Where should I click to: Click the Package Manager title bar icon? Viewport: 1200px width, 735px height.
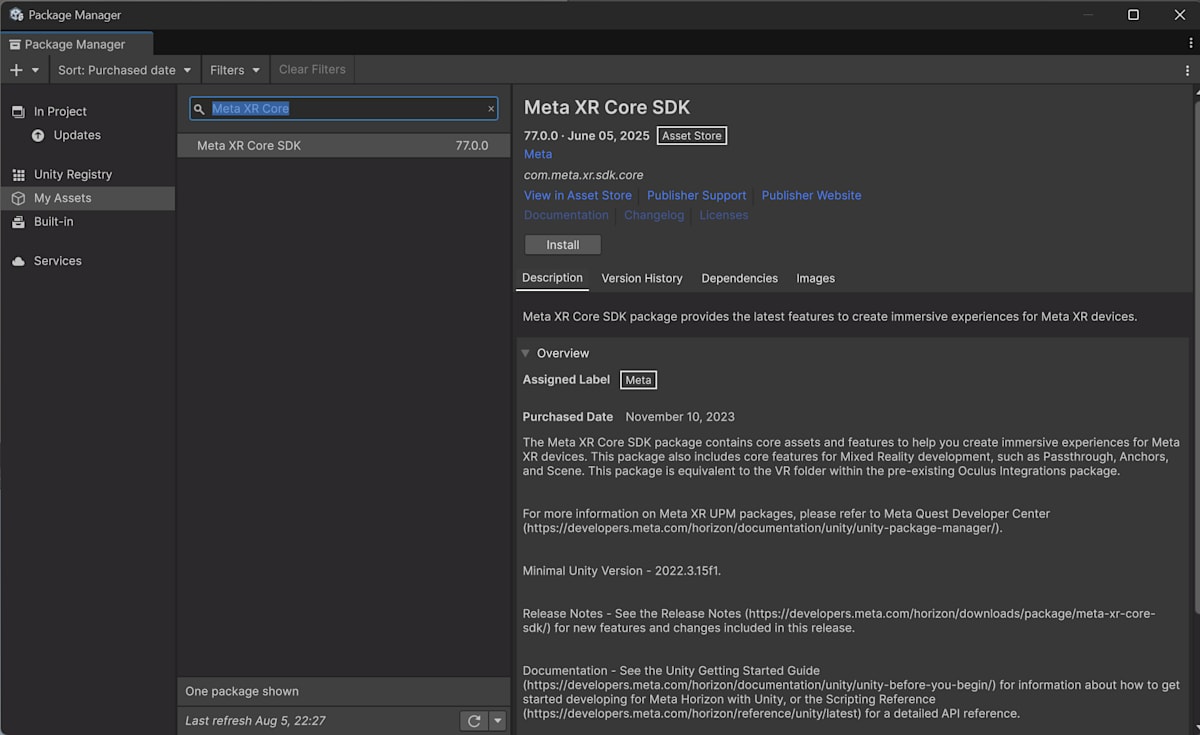coord(16,15)
